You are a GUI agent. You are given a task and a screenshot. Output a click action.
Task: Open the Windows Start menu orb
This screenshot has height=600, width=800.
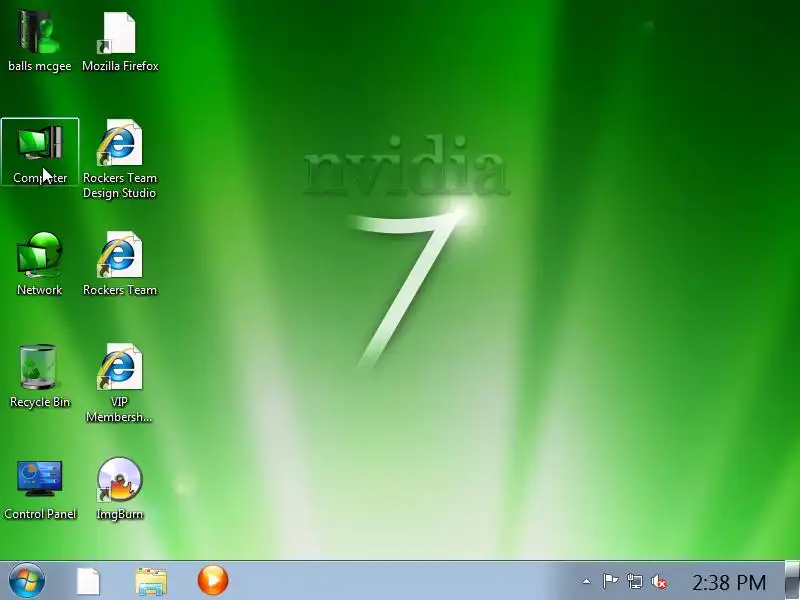coord(27,581)
